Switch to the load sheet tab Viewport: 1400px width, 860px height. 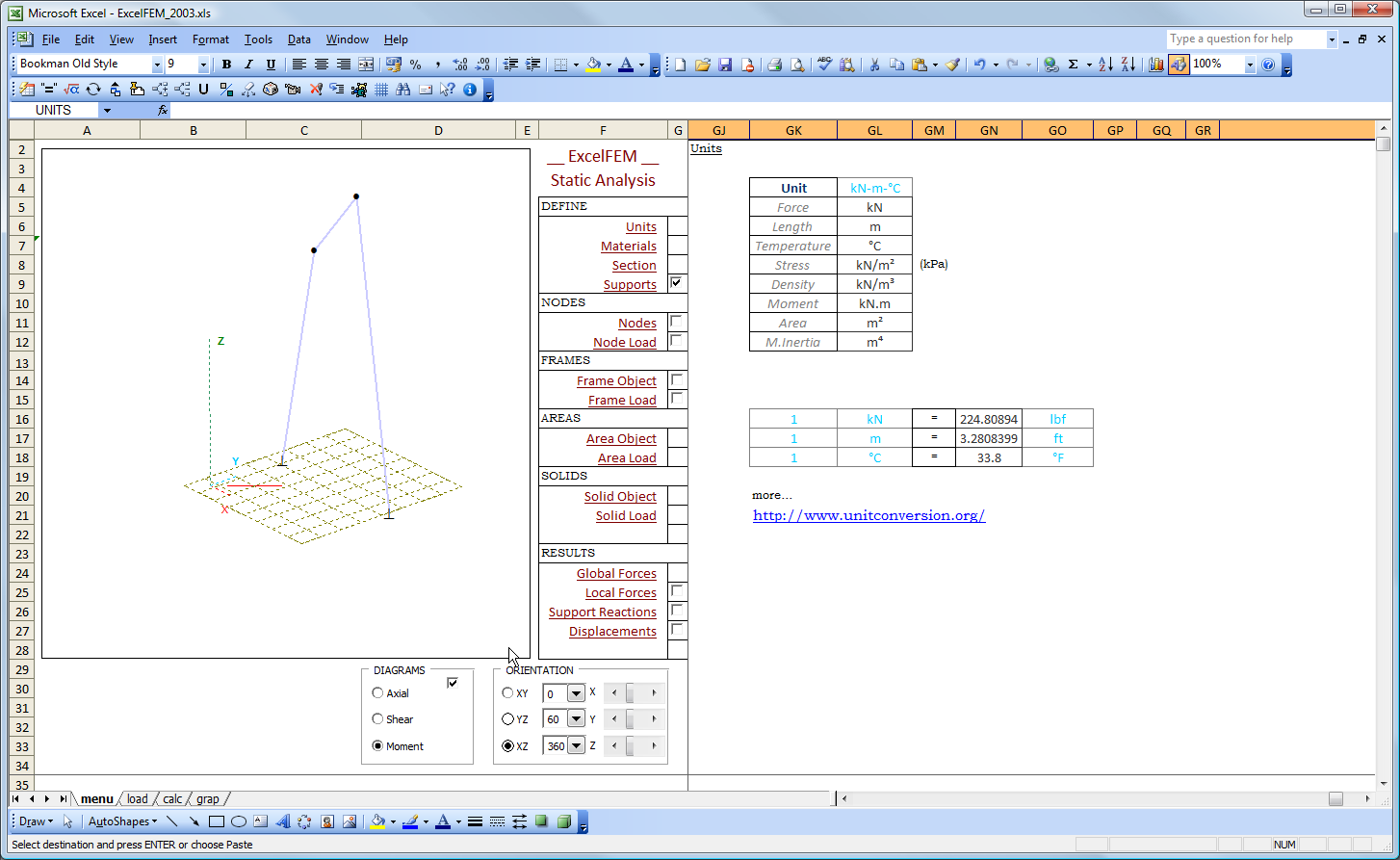click(138, 799)
